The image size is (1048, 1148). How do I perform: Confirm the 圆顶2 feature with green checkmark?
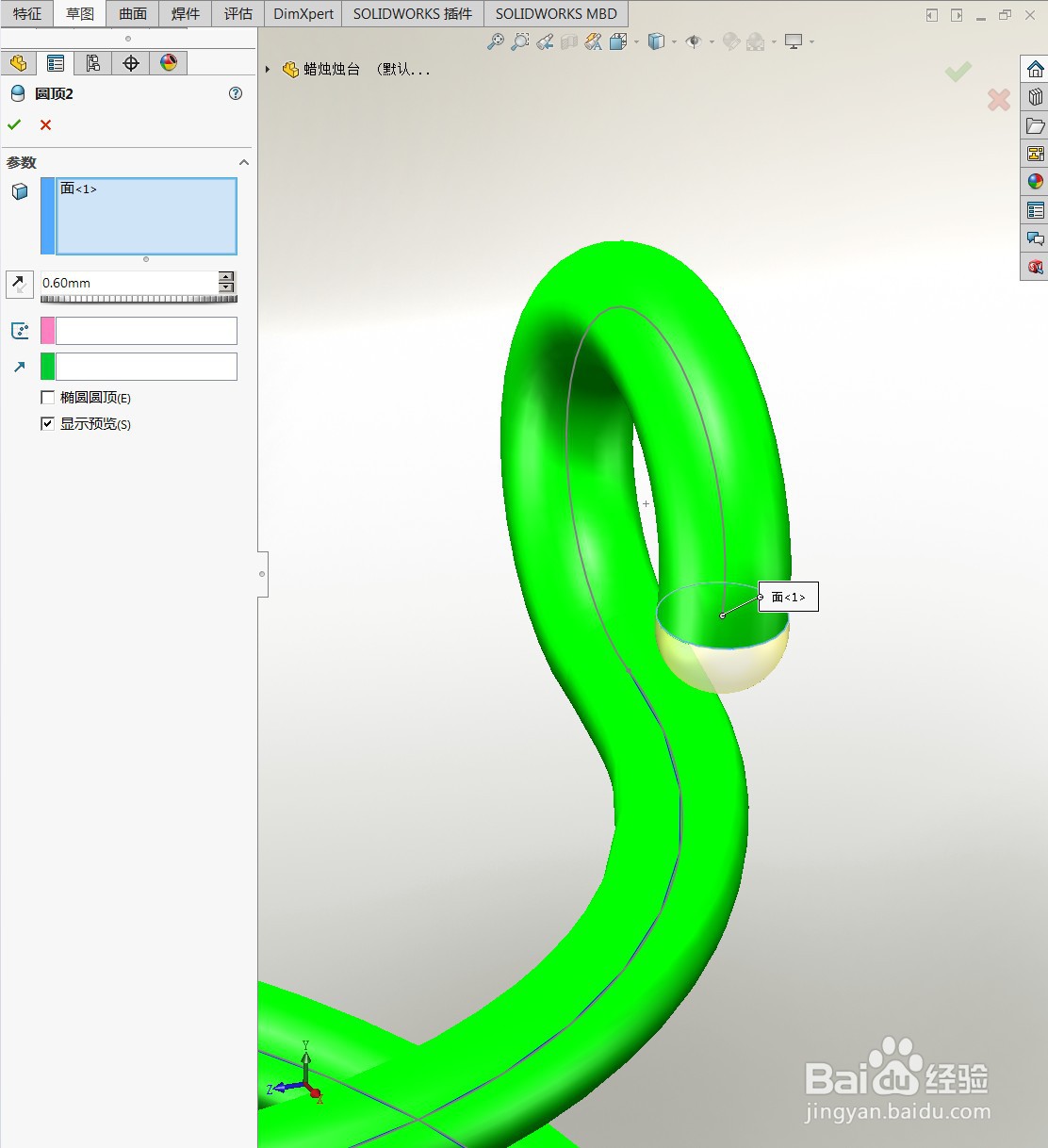click(x=14, y=124)
